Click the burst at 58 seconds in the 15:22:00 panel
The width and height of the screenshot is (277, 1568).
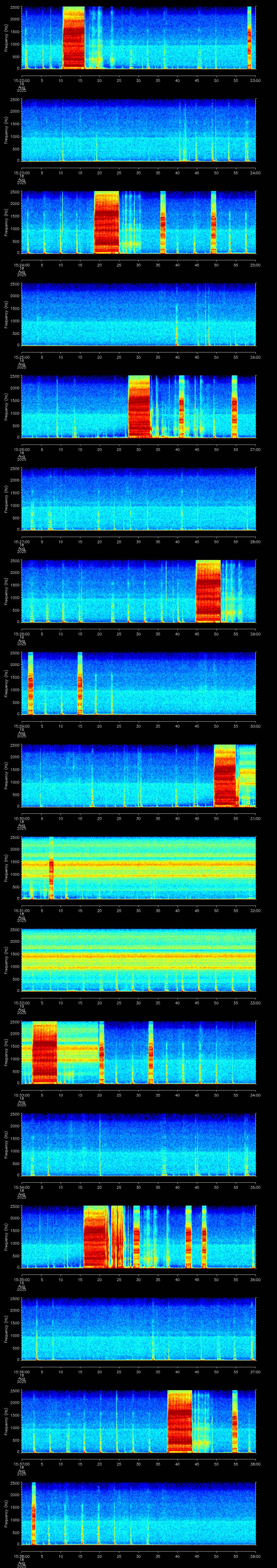250,38
